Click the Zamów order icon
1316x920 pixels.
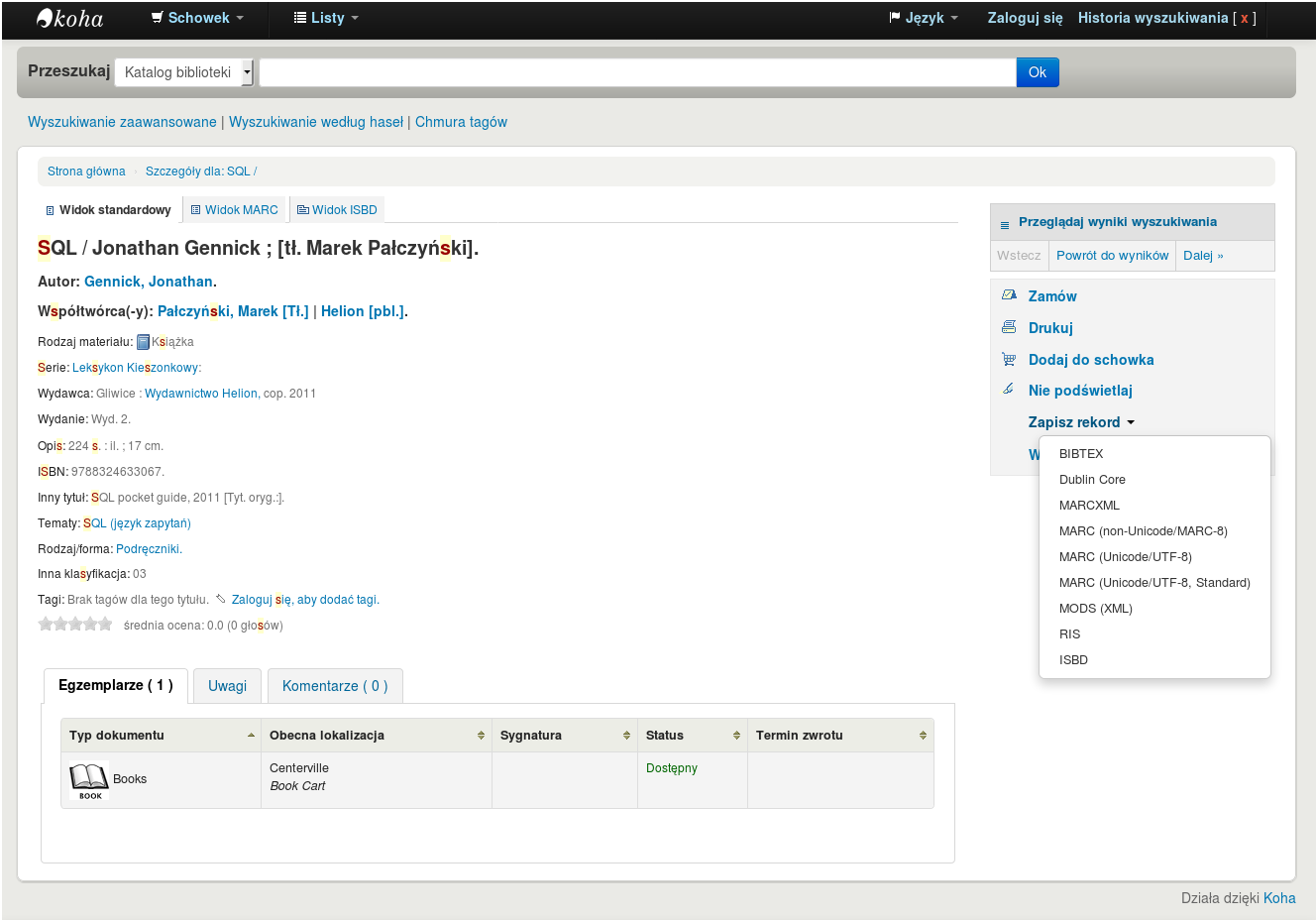coord(1009,295)
